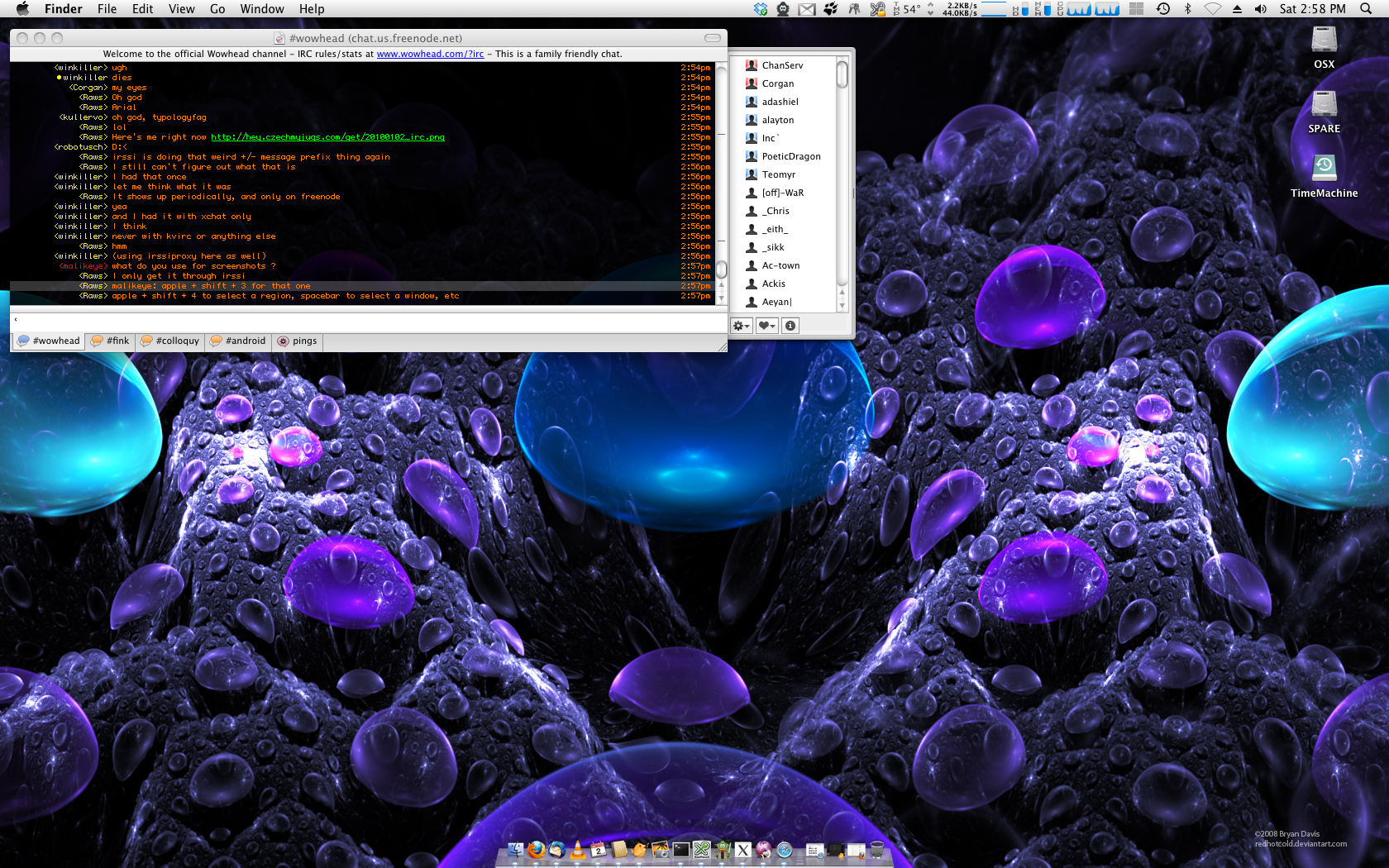Screen dimensions: 1389x868
Task: Open the gear action dropdown in member drawer
Action: (x=742, y=326)
